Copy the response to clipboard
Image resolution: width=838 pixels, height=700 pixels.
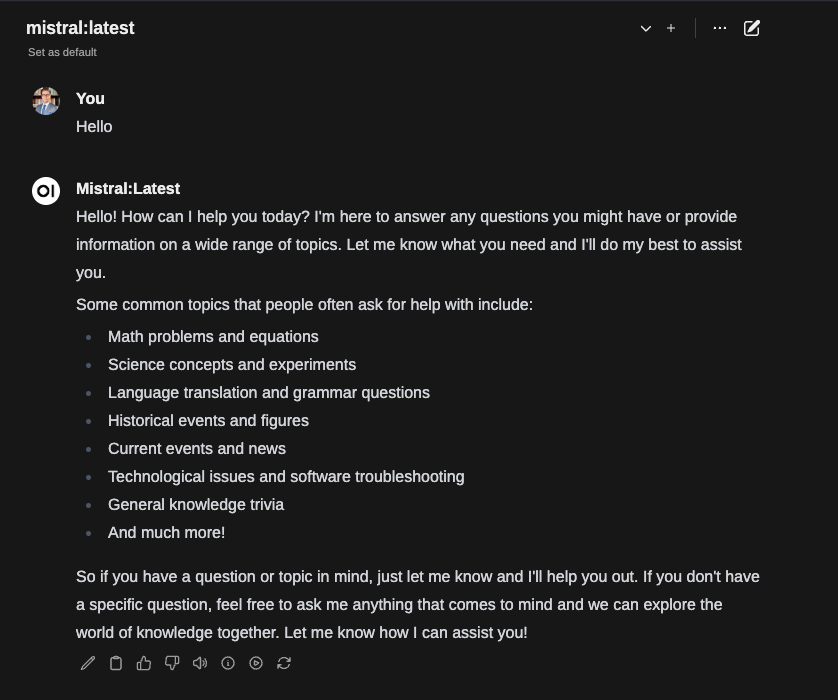click(x=116, y=663)
